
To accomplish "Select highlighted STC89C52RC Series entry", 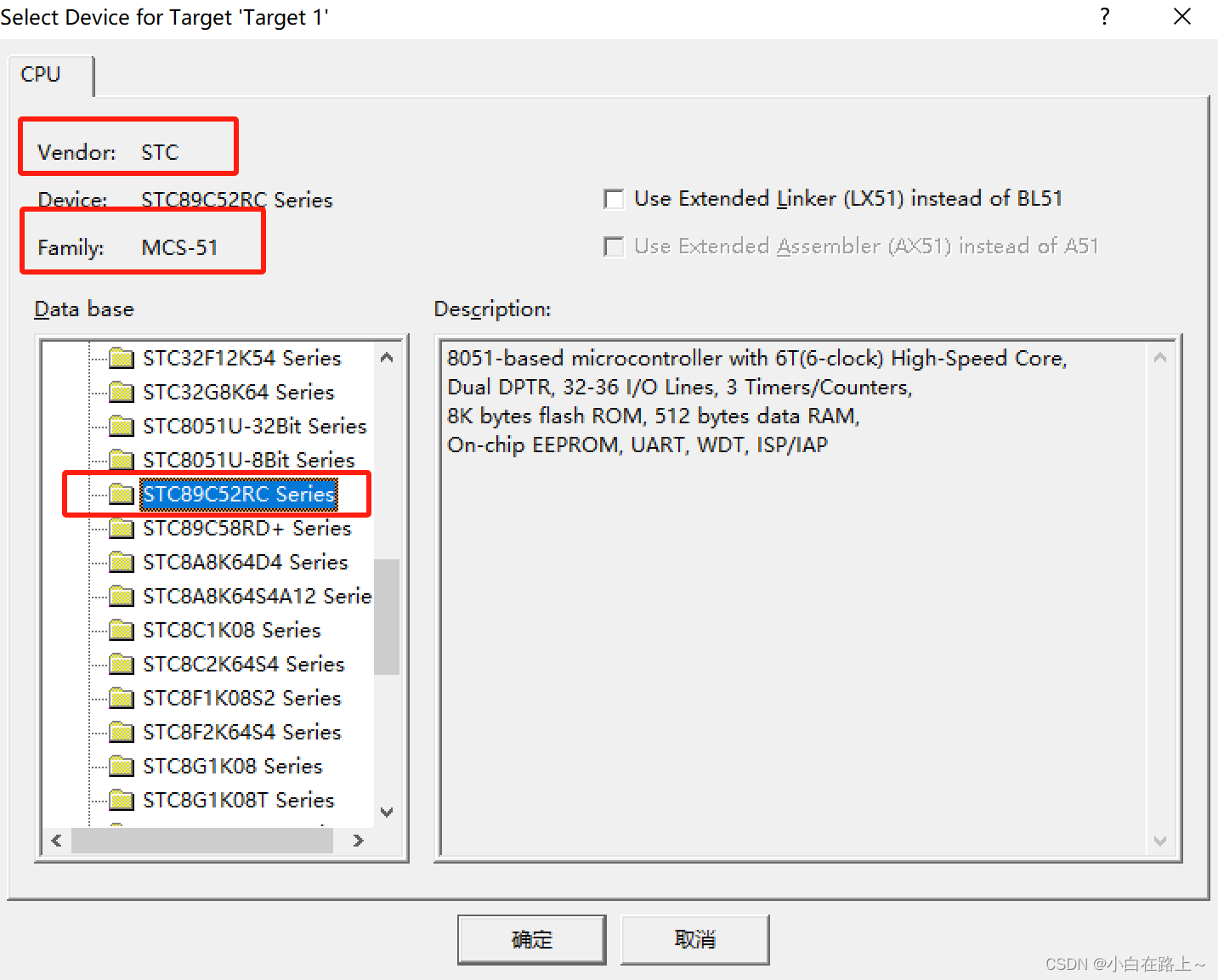I will [x=238, y=494].
